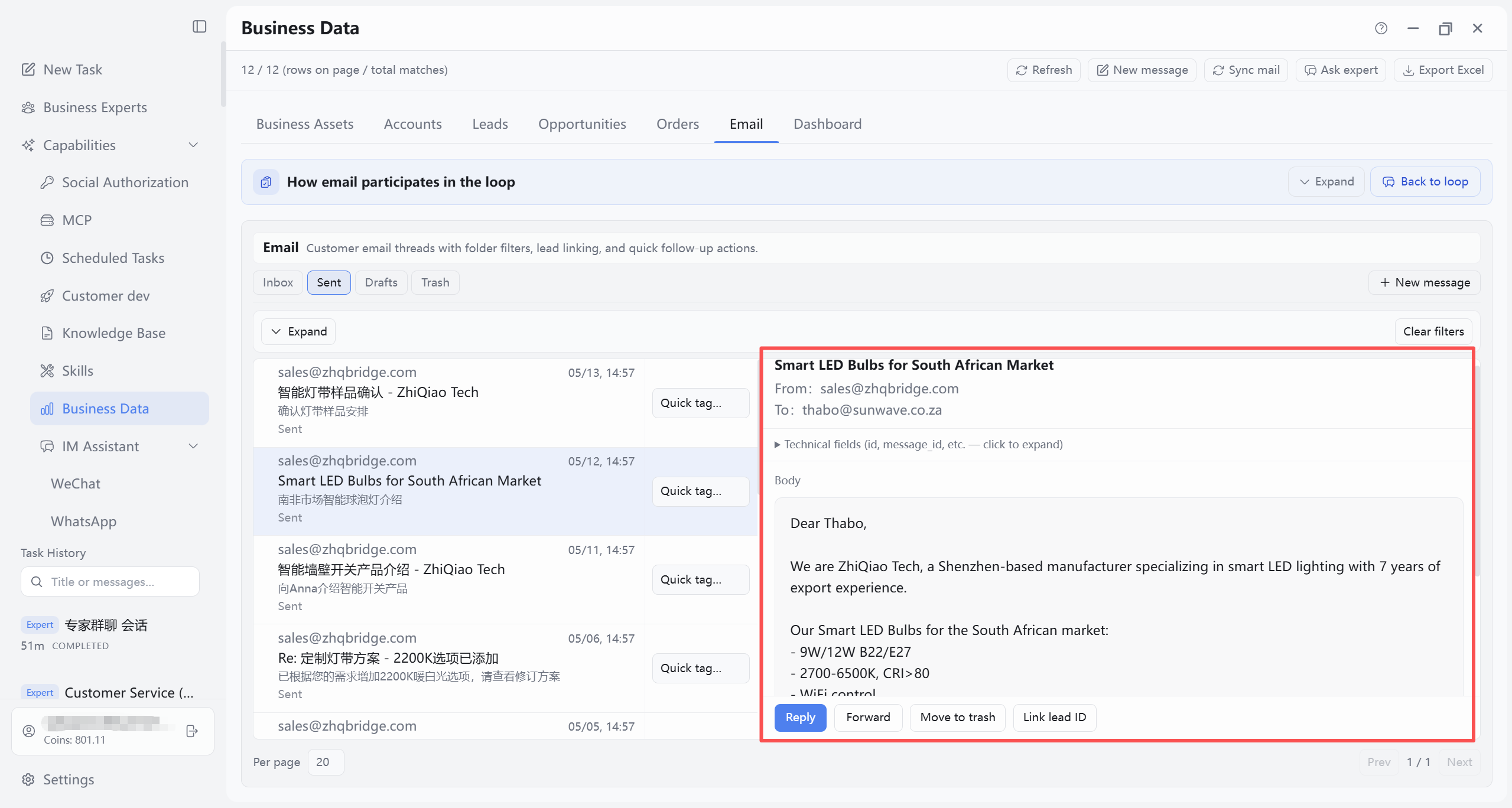
Task: Click Move to trash button
Action: point(957,718)
